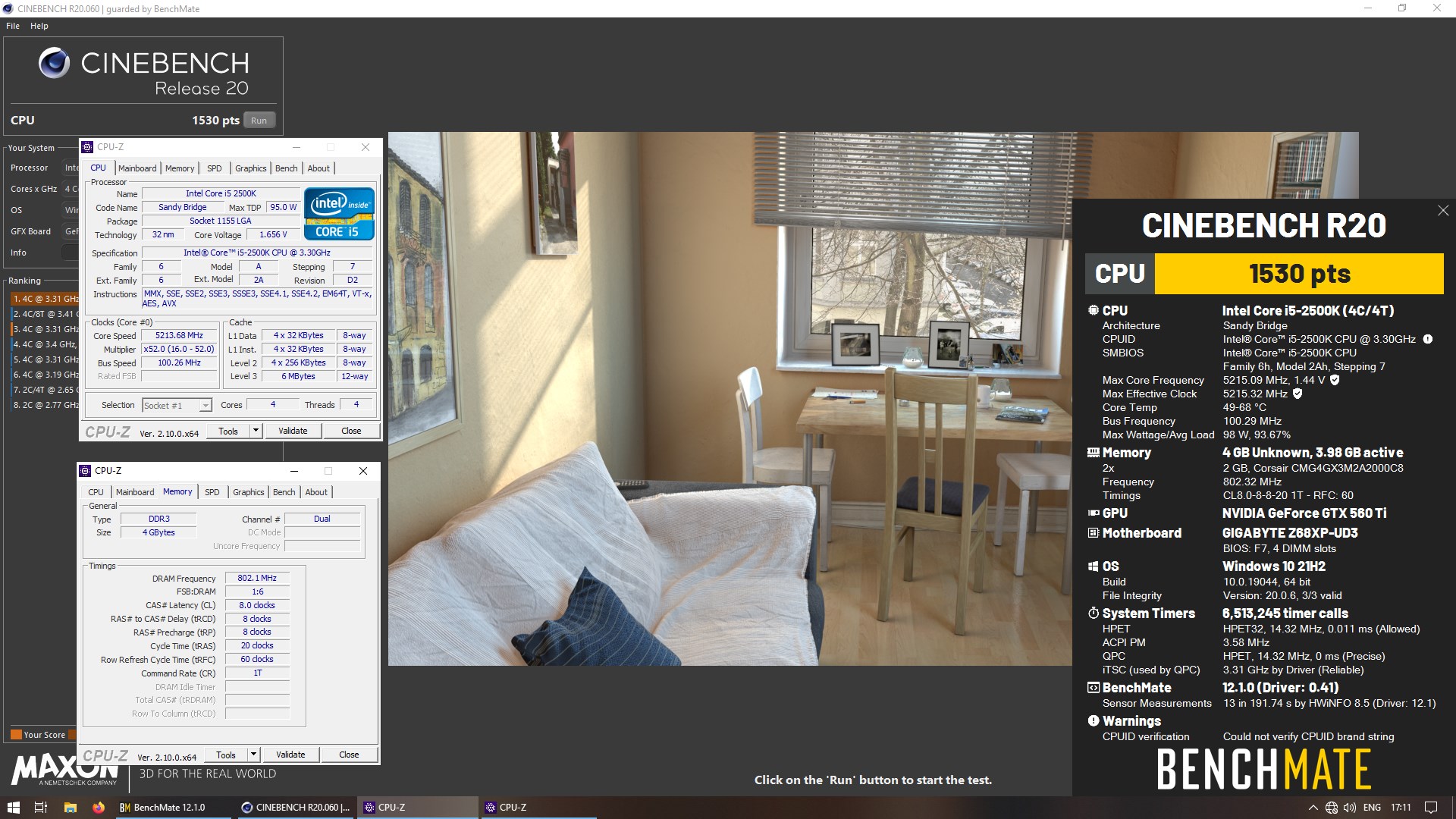Open Graphics tab in upper CPU-Z
1456x819 pixels.
click(x=250, y=168)
